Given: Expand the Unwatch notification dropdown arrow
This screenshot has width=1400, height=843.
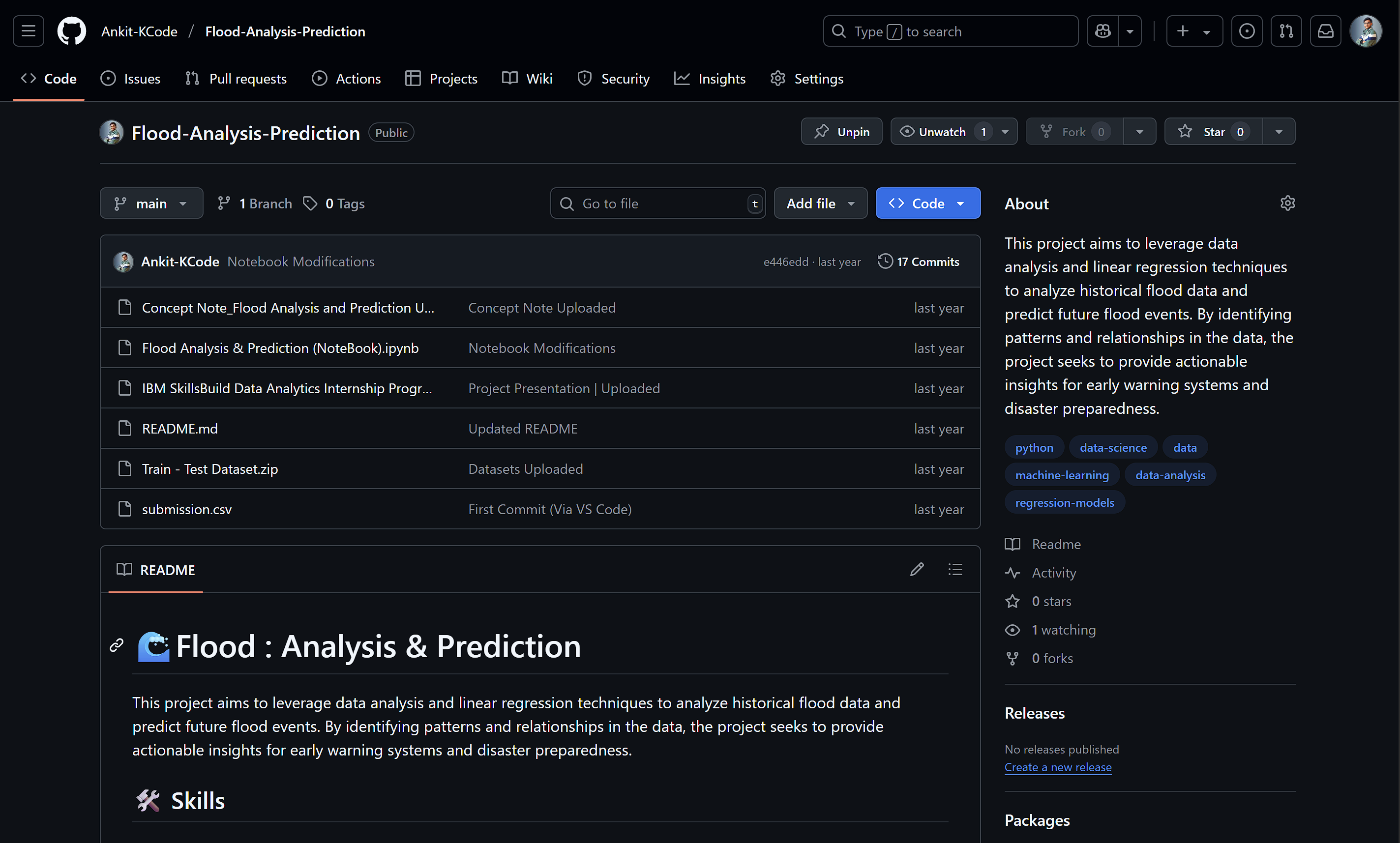Looking at the screenshot, I should point(1005,132).
